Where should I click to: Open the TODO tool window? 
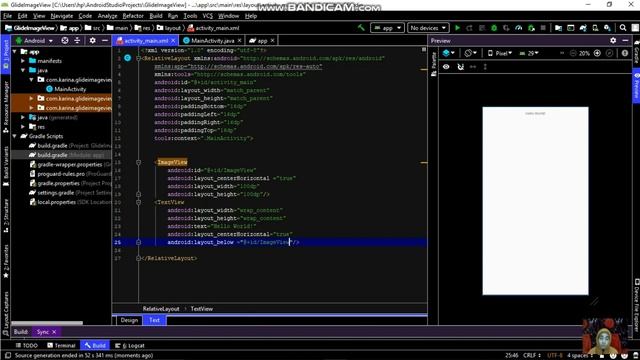pos(27,345)
